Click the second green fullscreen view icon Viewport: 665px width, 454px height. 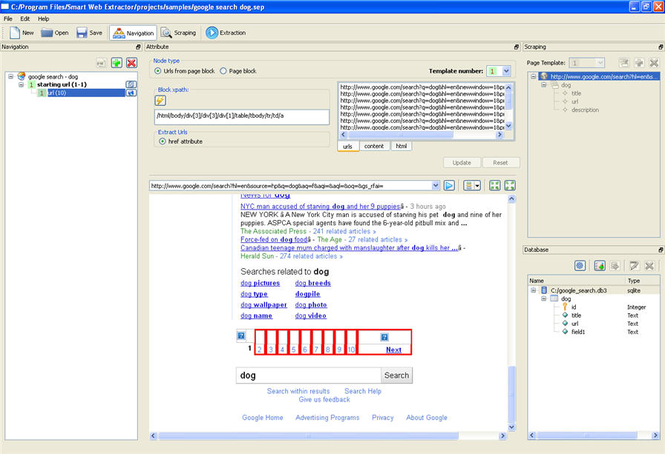coord(510,185)
